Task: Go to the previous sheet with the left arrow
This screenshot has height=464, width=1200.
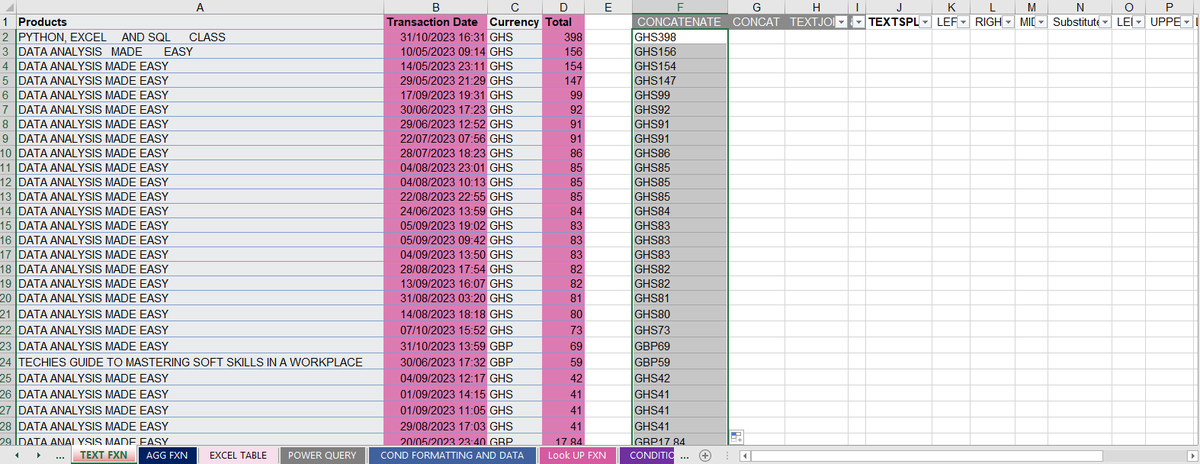Action: coord(19,456)
